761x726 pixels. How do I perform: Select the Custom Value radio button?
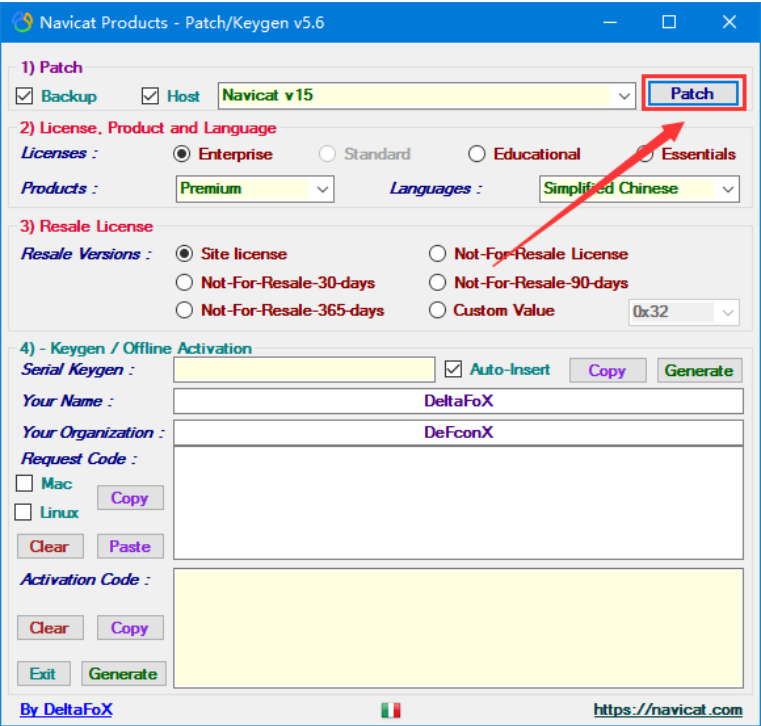[x=437, y=310]
